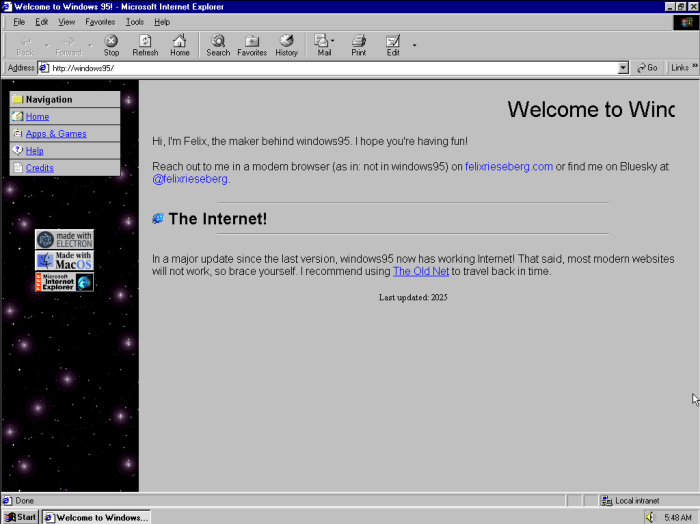Expand the Links toolbar chevron
Image resolution: width=700 pixels, height=524 pixels.
tap(695, 66)
